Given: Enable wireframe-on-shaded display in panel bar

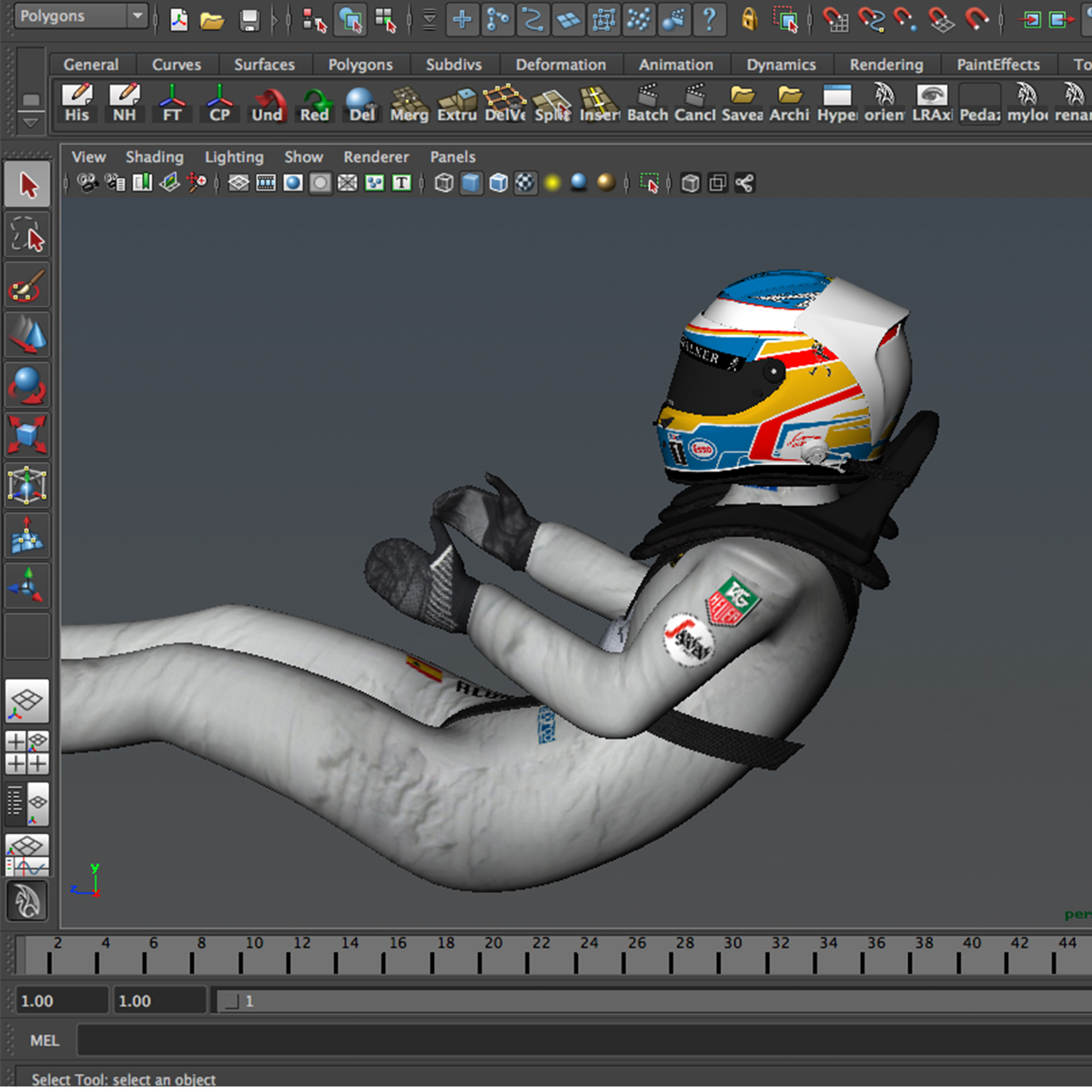Looking at the screenshot, I should [x=499, y=183].
